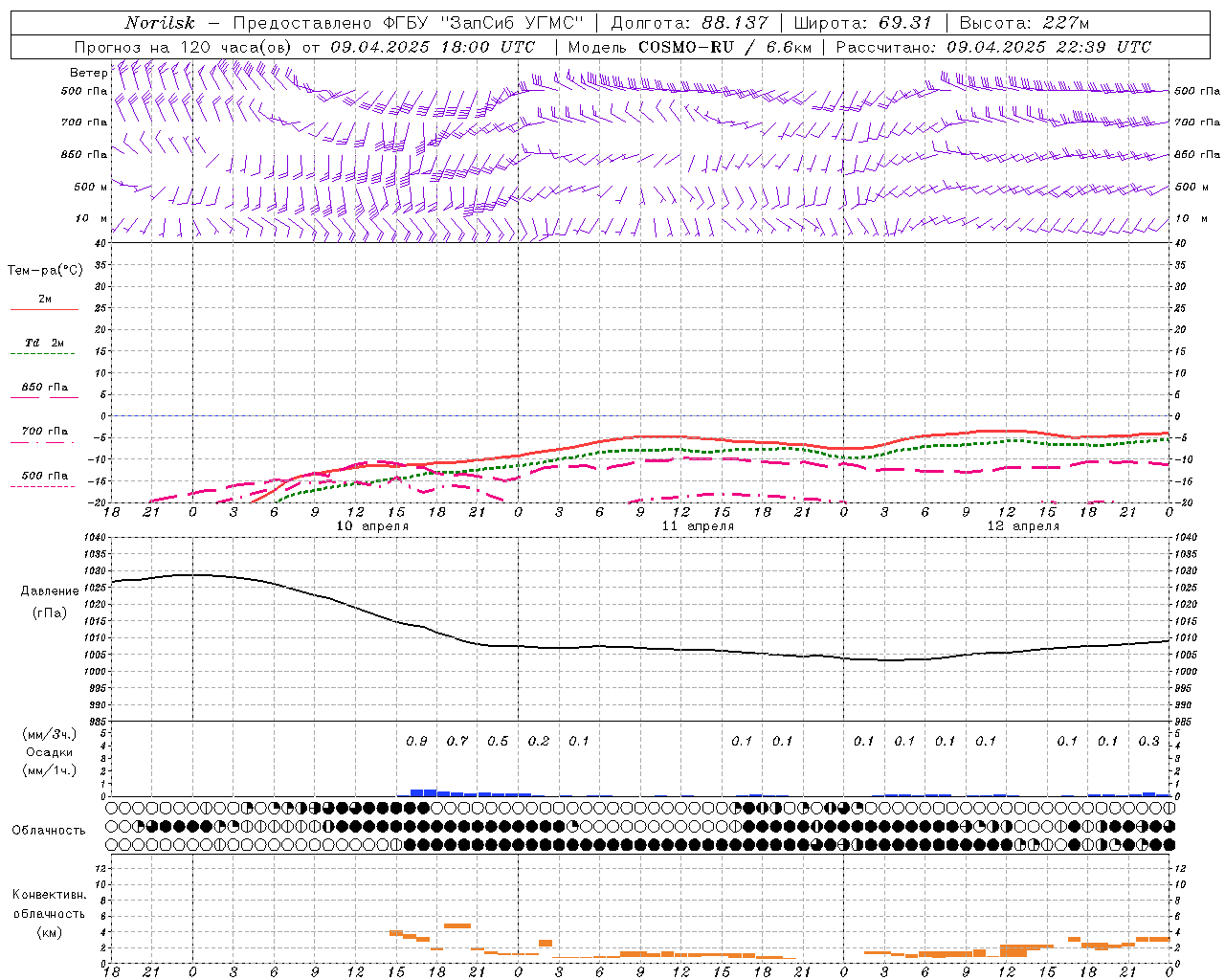This screenshot has width=1225, height=980.
Task: Click the "500 м" label left of wind panel
Action: coord(91,187)
